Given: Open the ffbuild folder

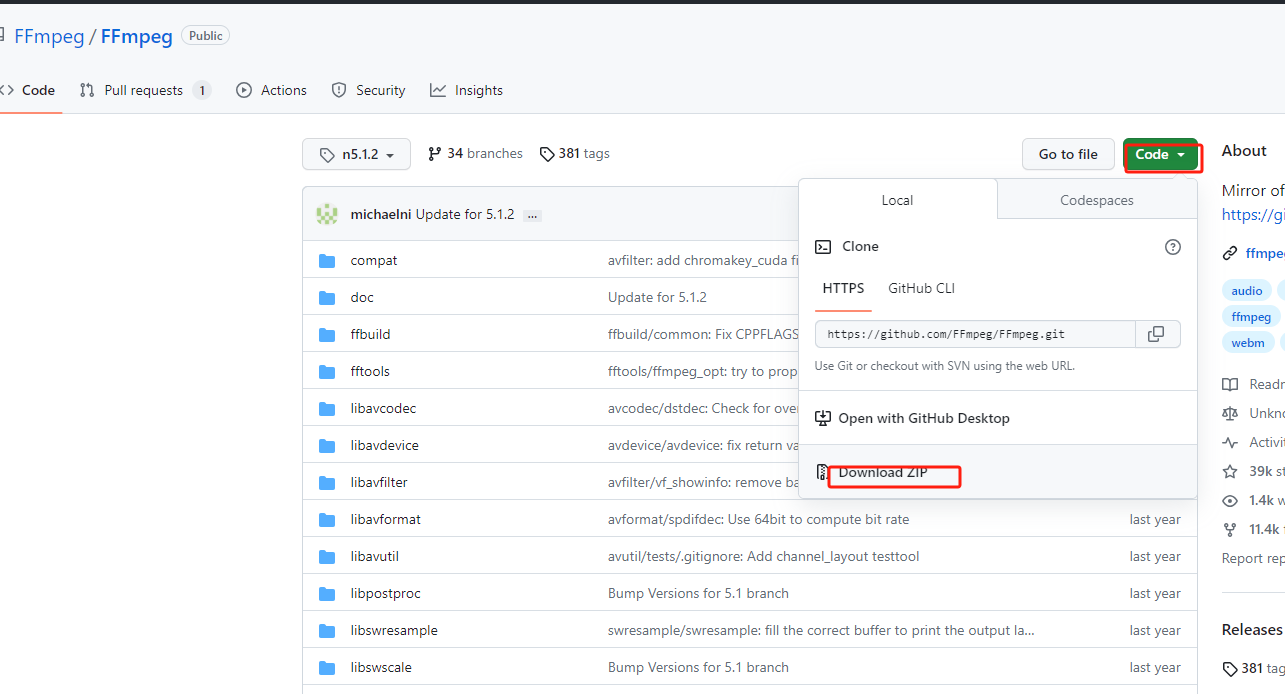Looking at the screenshot, I should [373, 334].
